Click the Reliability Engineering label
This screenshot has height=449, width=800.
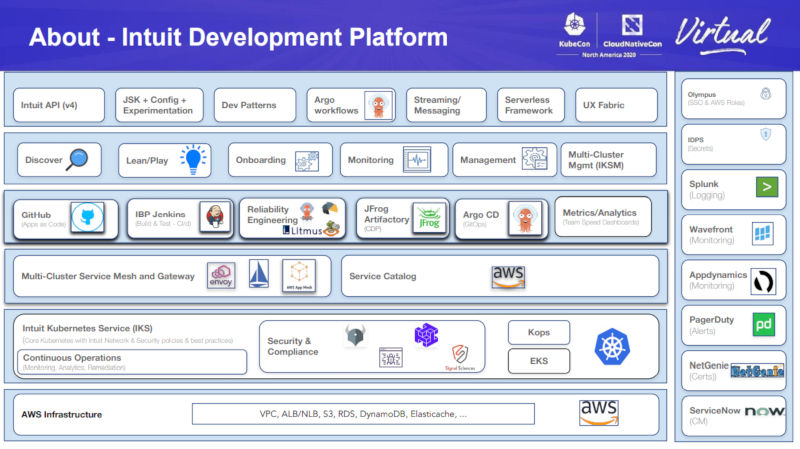[272, 214]
